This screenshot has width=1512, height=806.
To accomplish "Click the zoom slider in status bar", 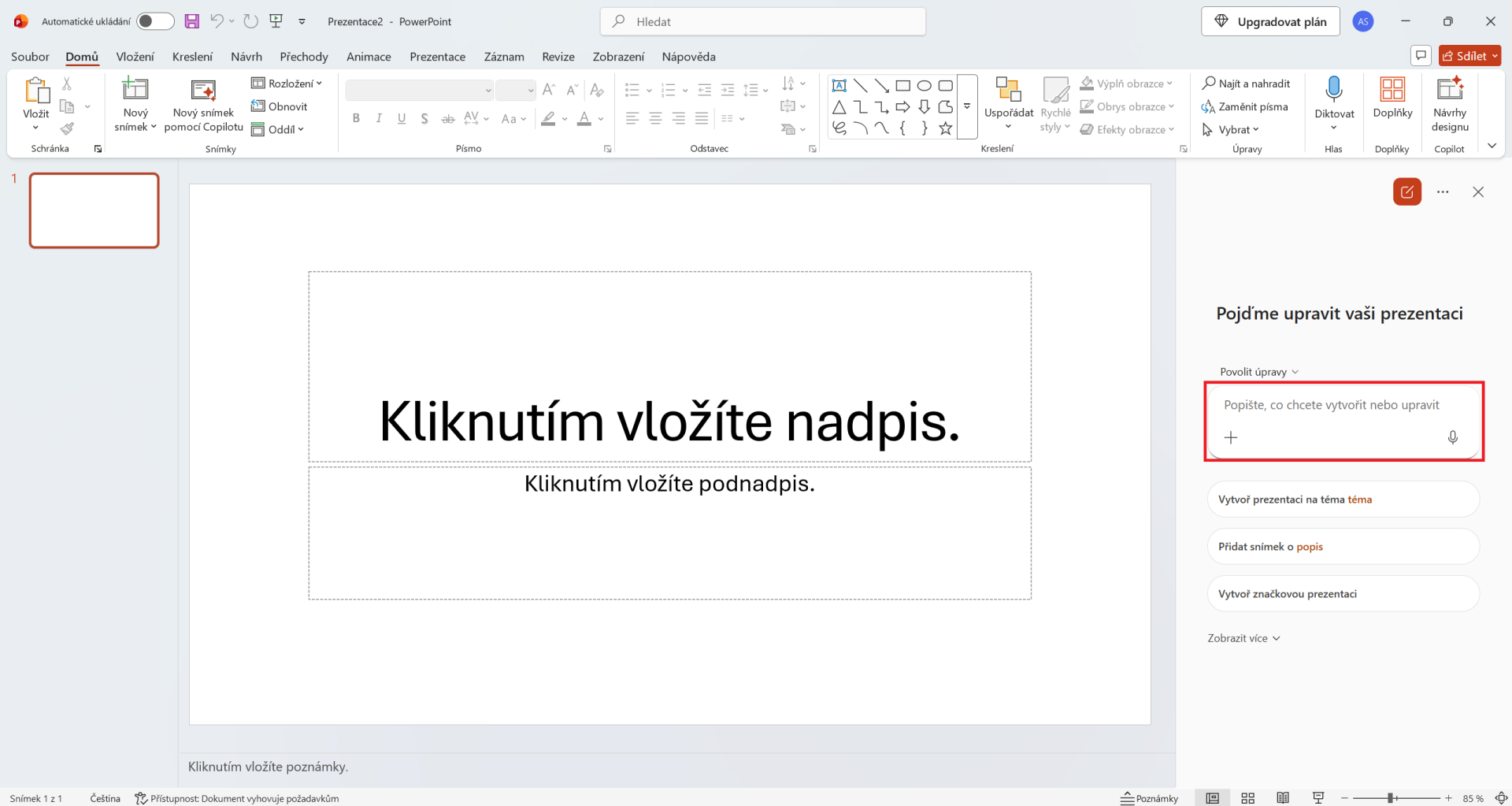I will [1396, 798].
